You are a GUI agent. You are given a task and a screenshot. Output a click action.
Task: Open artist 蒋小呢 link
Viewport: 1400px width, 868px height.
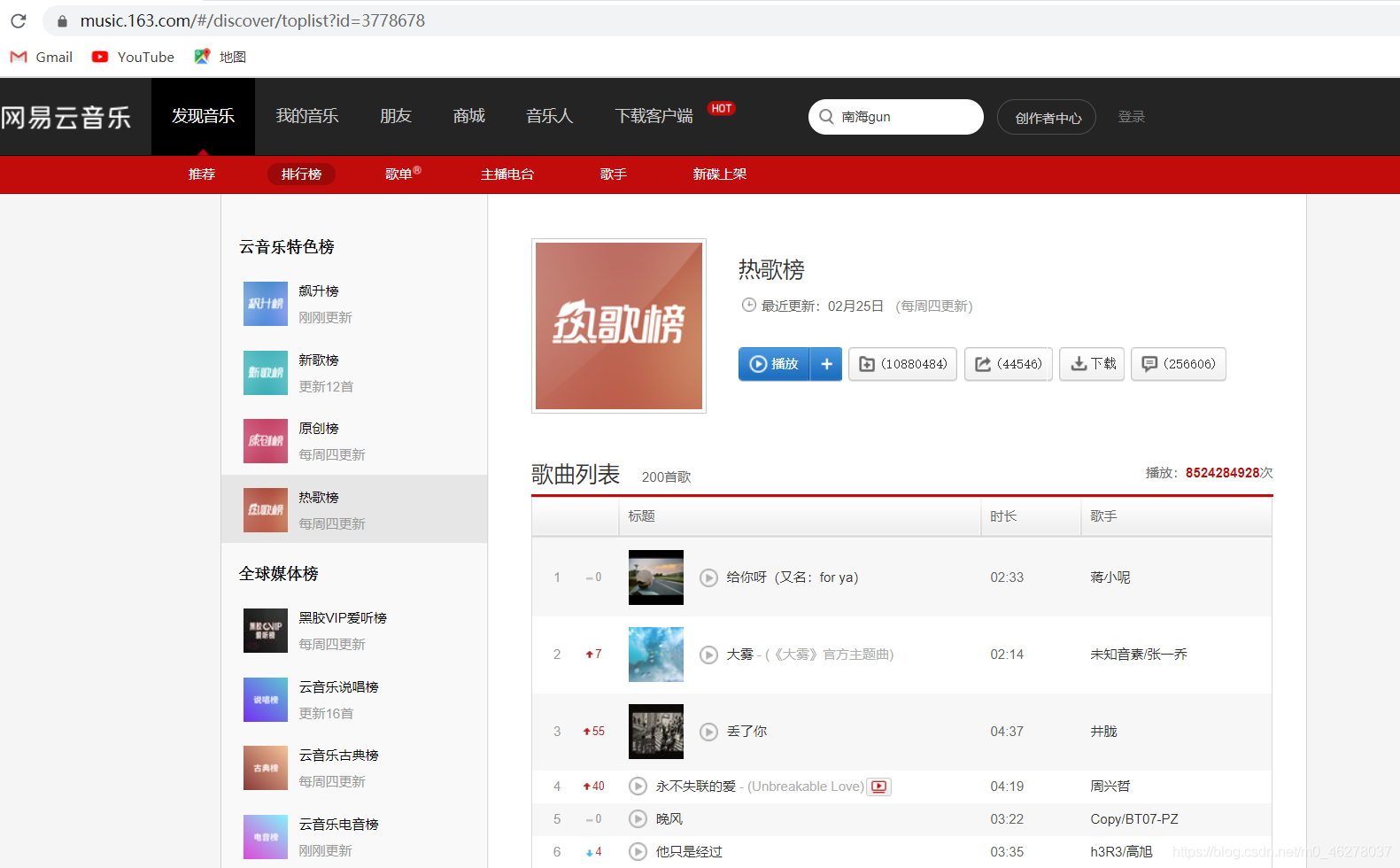(x=1110, y=577)
